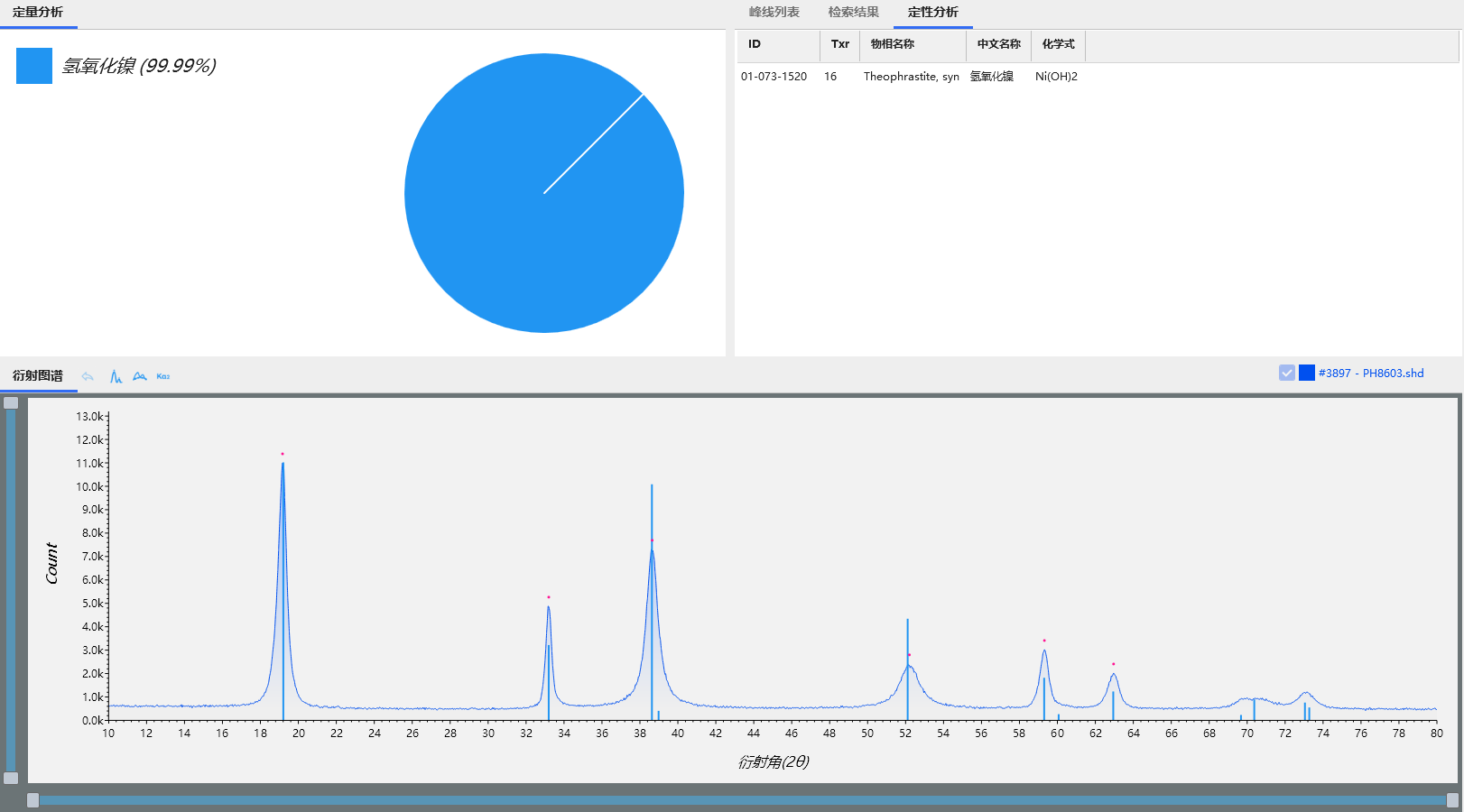Click the Theophrastite, syn phase name
The image size is (1464, 812).
pos(912,77)
